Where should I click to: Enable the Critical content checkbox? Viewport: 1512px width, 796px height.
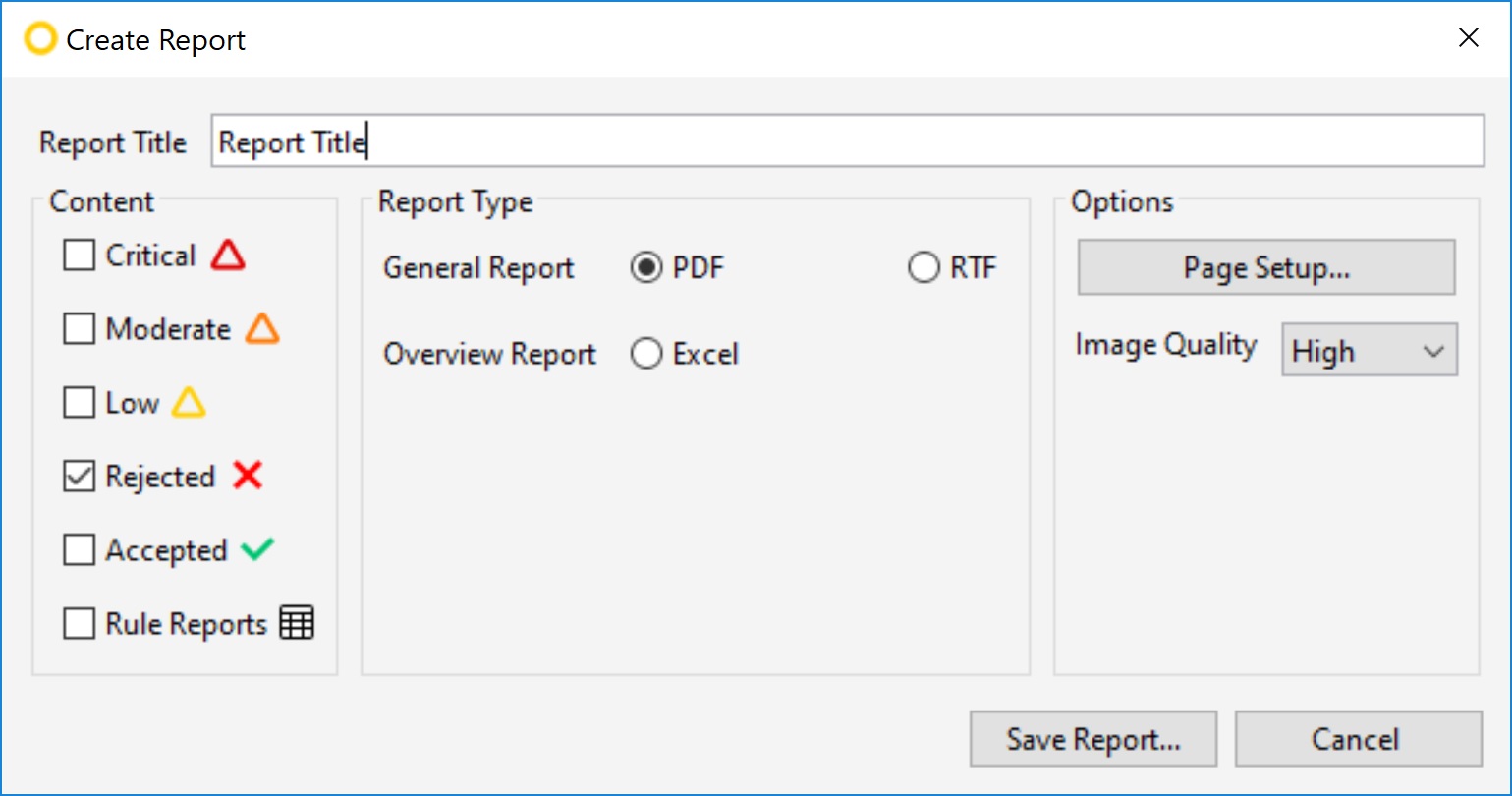[80, 255]
